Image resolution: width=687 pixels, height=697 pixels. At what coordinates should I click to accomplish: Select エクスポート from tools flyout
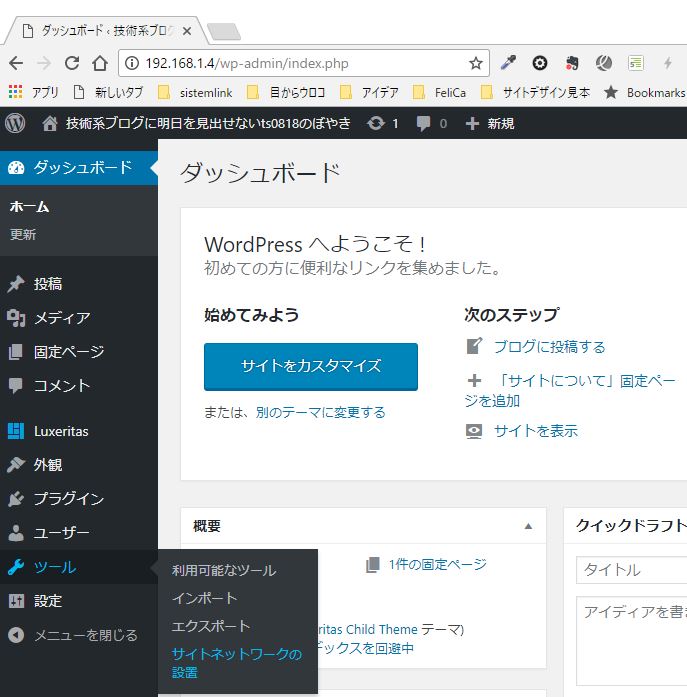[x=211, y=626]
